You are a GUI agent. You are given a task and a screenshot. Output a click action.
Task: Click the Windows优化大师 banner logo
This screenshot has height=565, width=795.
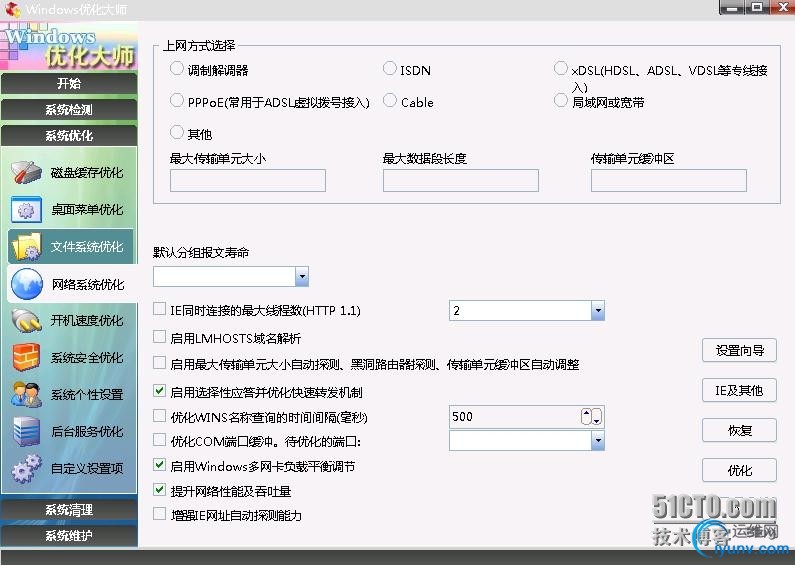69,46
